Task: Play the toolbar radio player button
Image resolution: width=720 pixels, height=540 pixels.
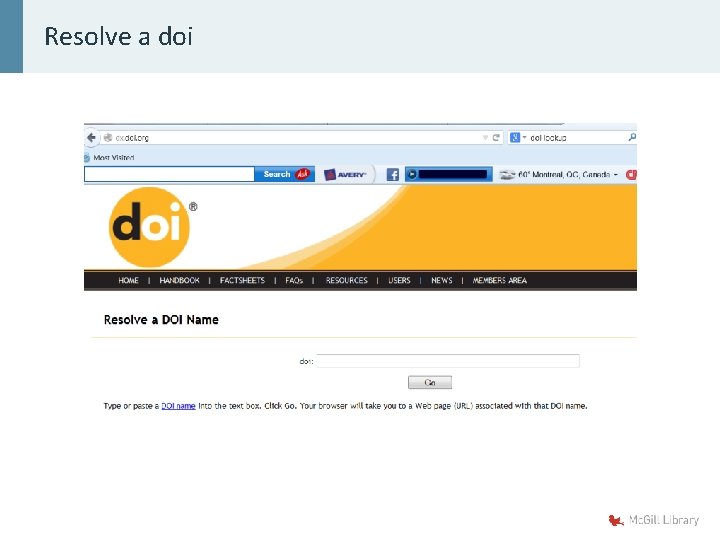Action: [412, 174]
